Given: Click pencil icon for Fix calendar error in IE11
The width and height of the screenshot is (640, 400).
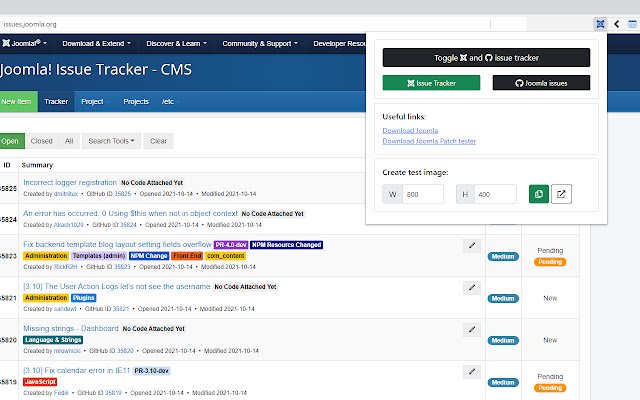Looking at the screenshot, I should (x=472, y=371).
